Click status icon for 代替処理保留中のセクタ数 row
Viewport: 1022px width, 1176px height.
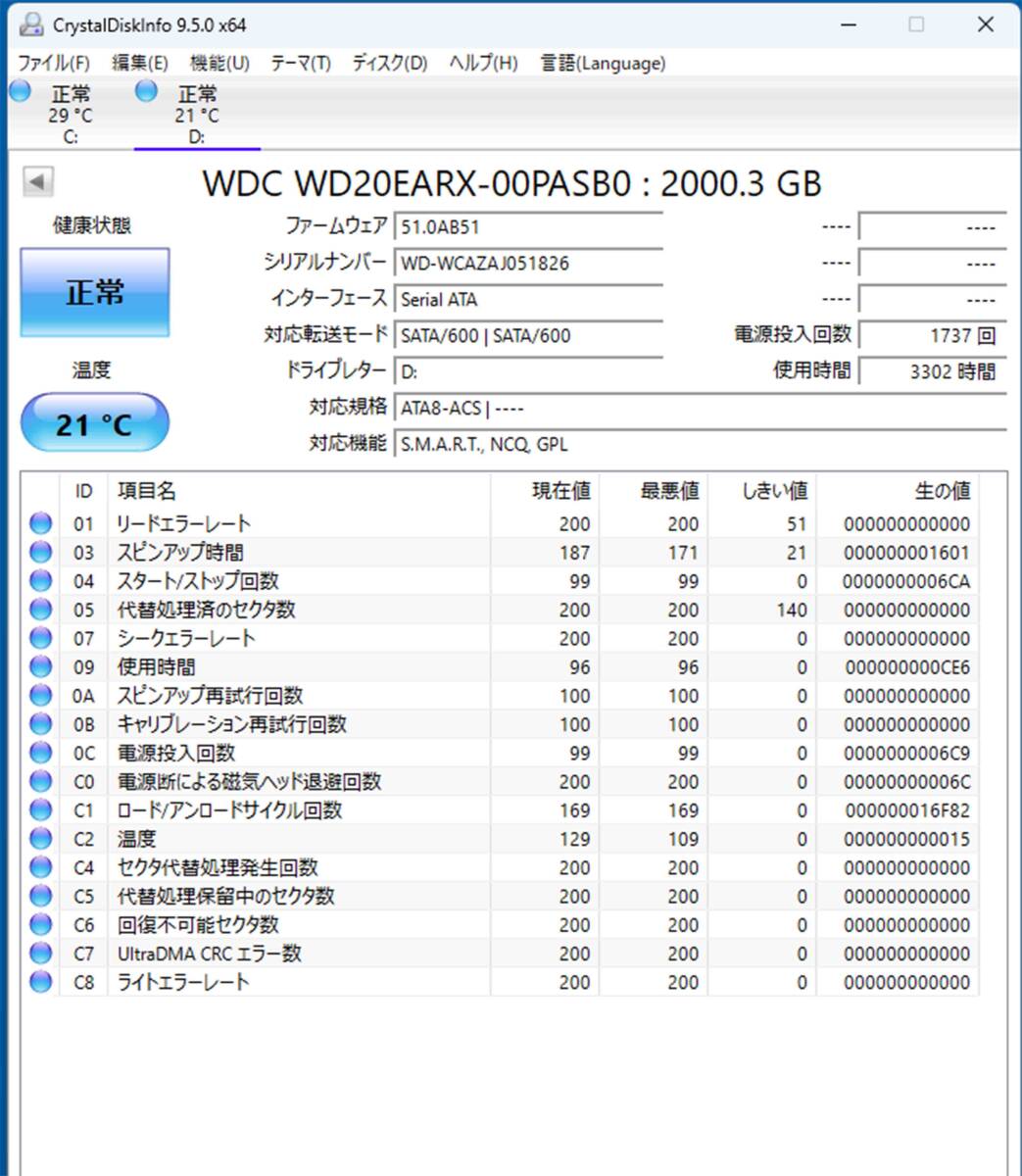40,896
